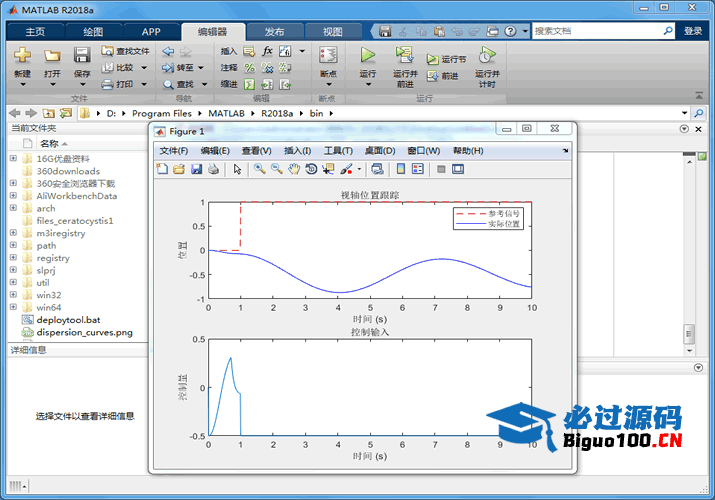715x500 pixels.
Task: Click the 登录 sign-in button
Action: pos(693,31)
